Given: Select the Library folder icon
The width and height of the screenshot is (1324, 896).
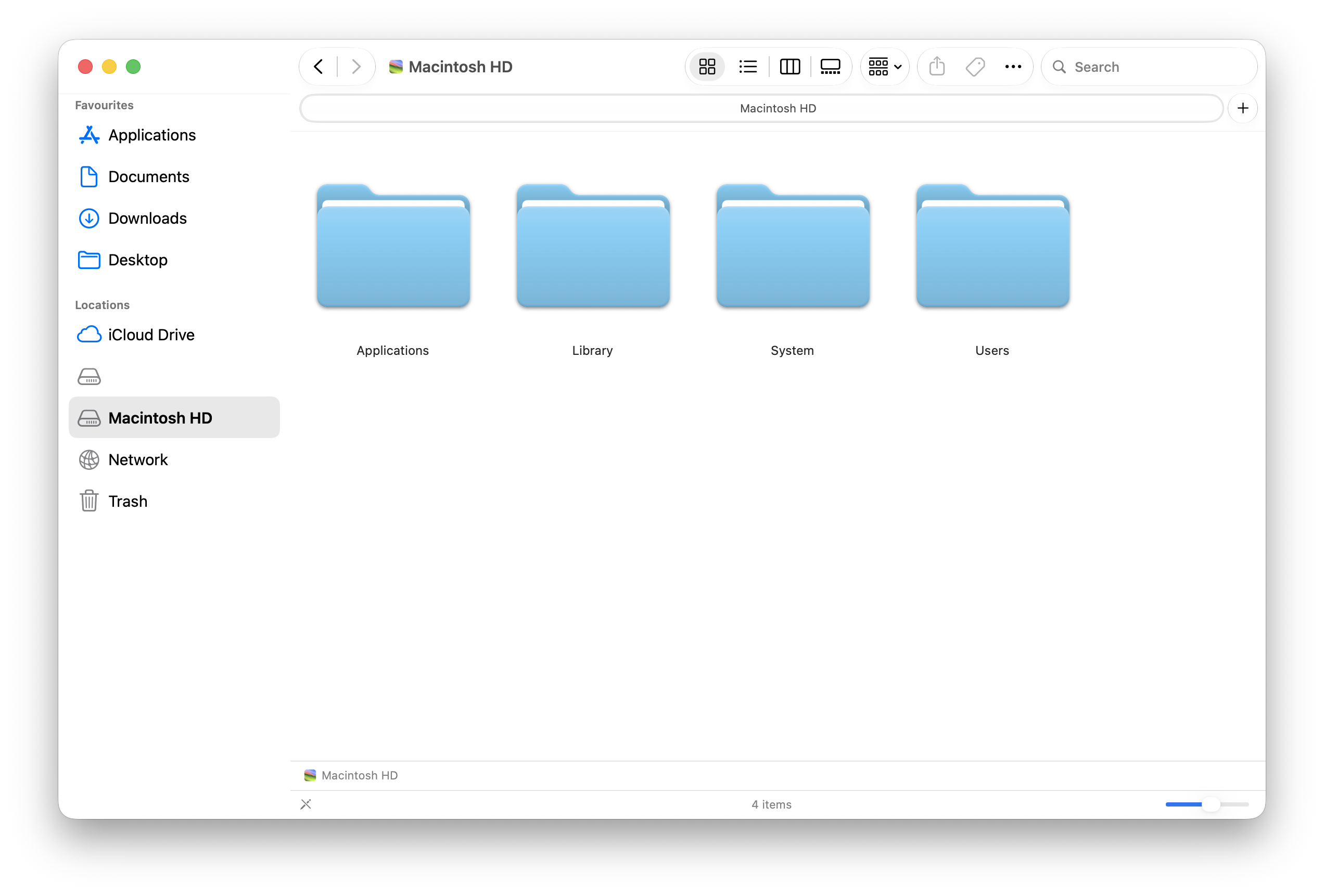Looking at the screenshot, I should point(593,246).
